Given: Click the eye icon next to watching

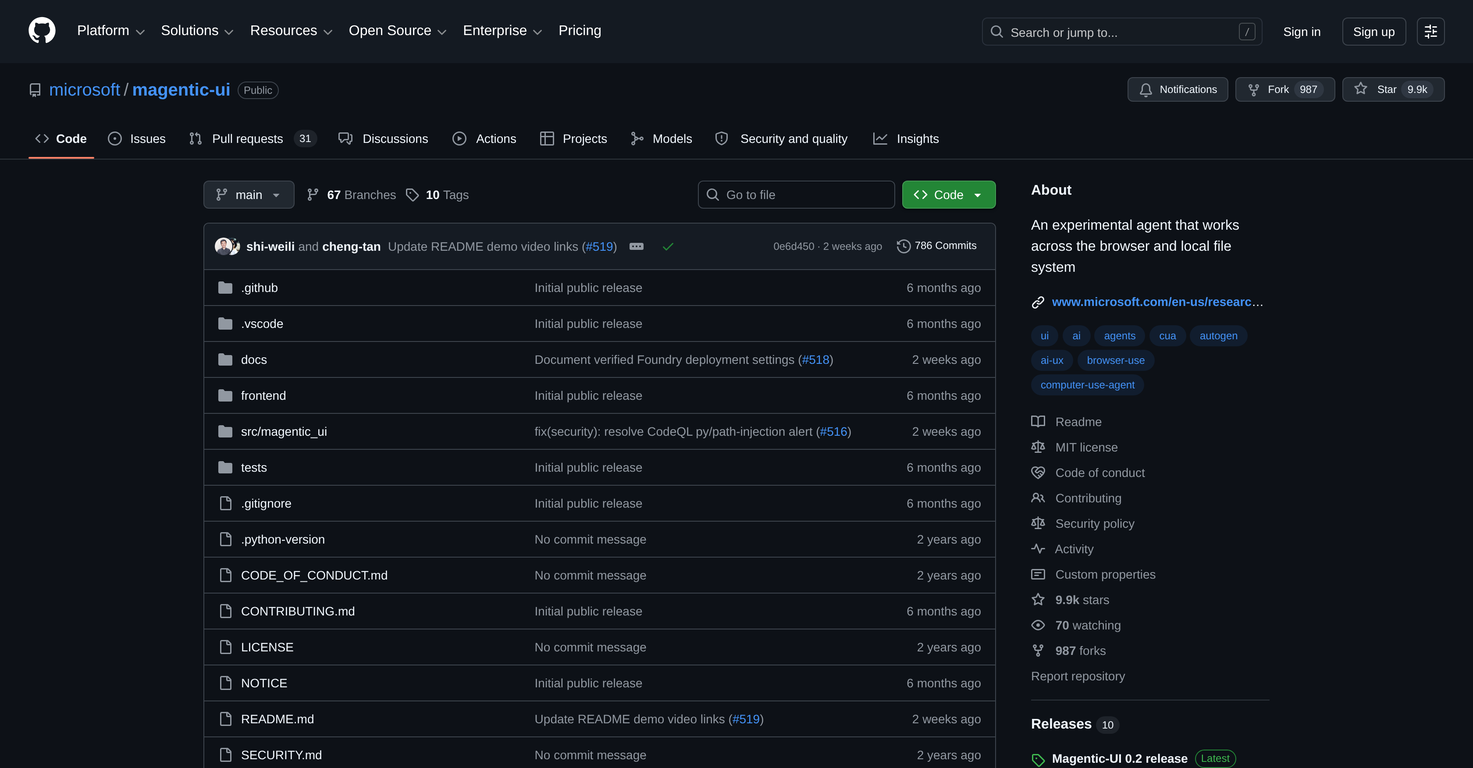Looking at the screenshot, I should 1038,626.
